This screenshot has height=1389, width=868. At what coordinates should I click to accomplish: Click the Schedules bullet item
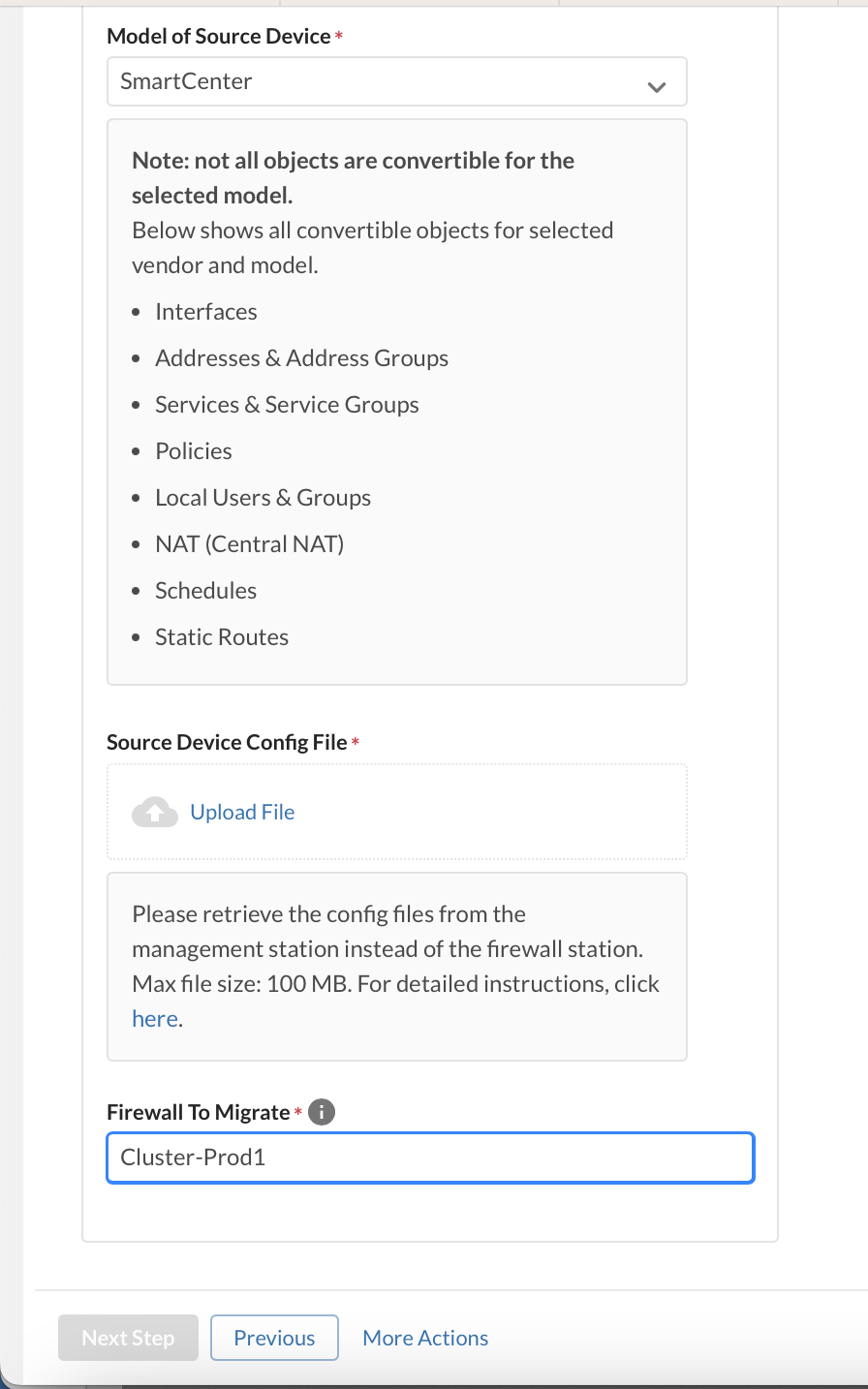tap(205, 591)
